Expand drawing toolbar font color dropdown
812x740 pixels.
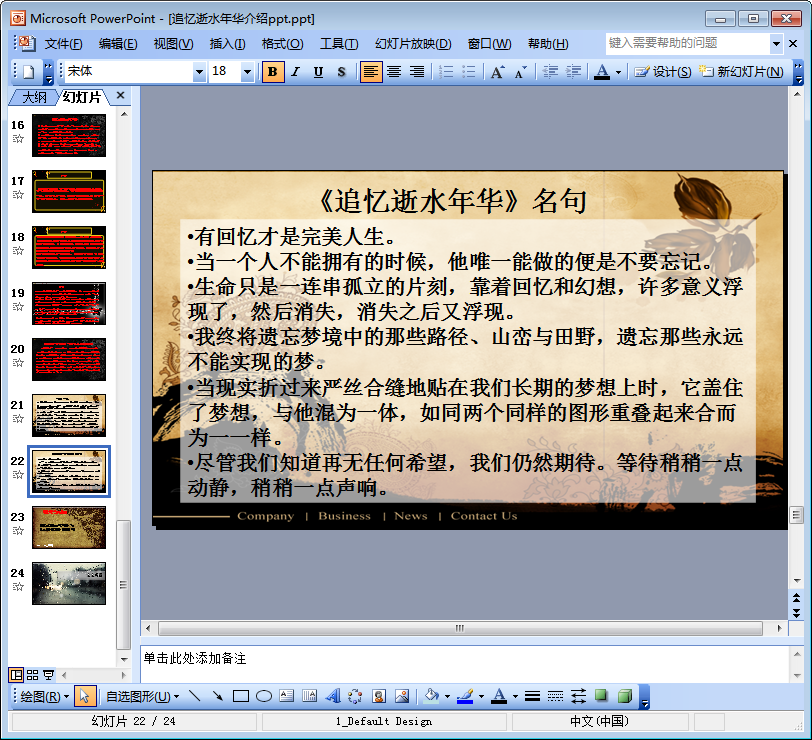515,697
